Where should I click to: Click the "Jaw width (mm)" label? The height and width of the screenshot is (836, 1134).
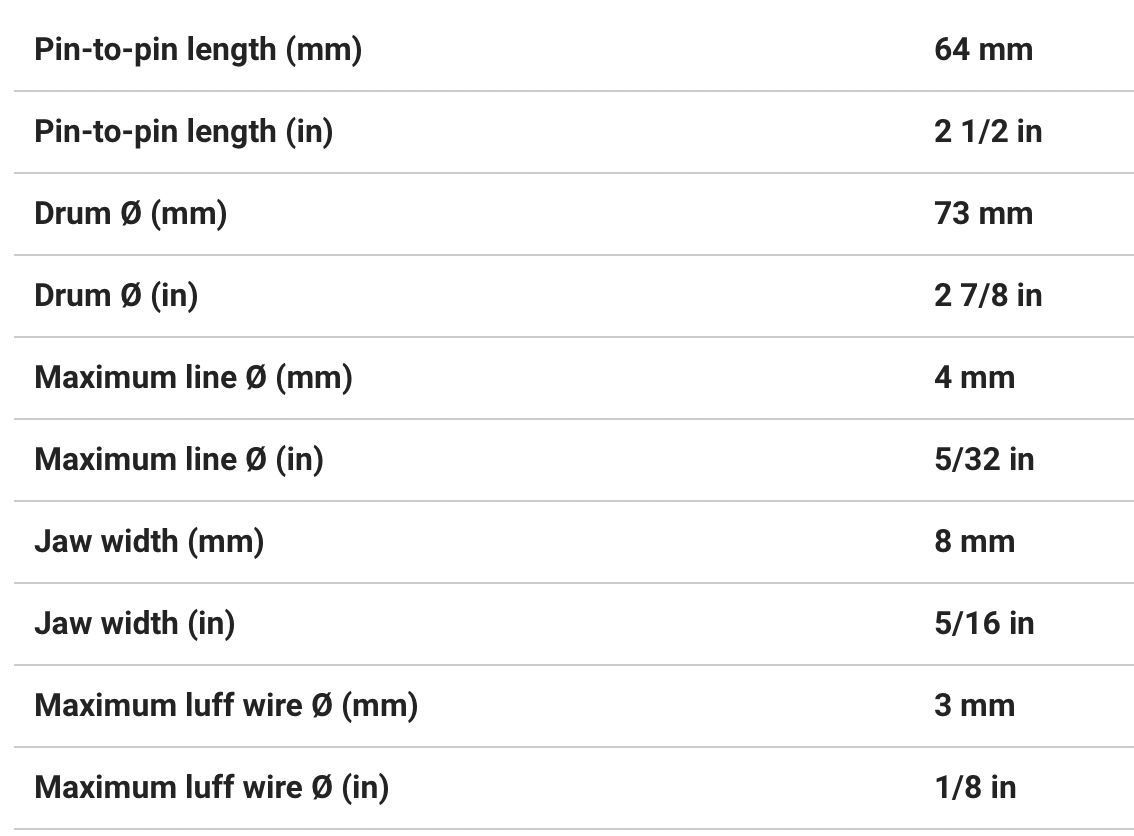pos(149,541)
